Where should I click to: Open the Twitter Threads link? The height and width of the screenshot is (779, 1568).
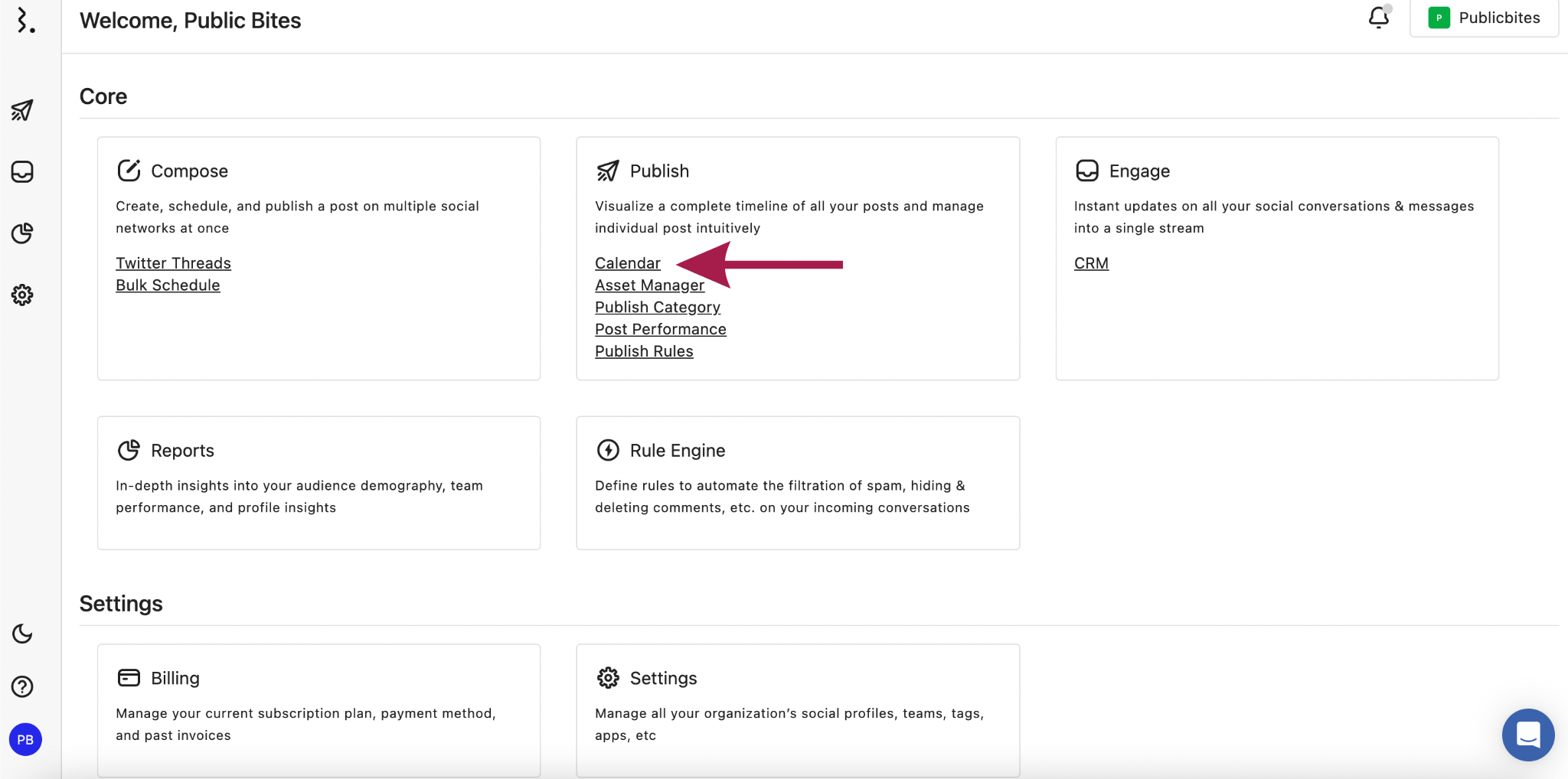[173, 263]
